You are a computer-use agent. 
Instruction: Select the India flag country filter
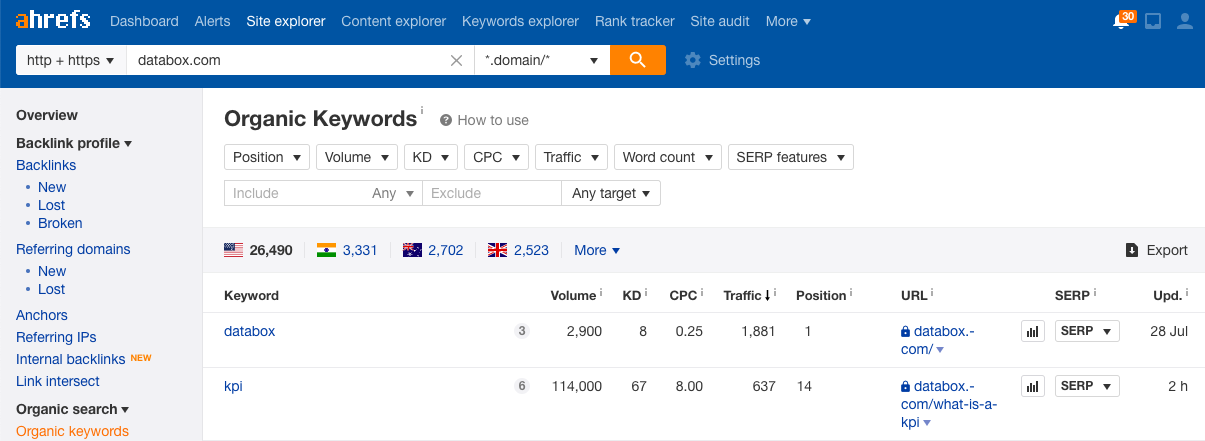click(x=326, y=250)
